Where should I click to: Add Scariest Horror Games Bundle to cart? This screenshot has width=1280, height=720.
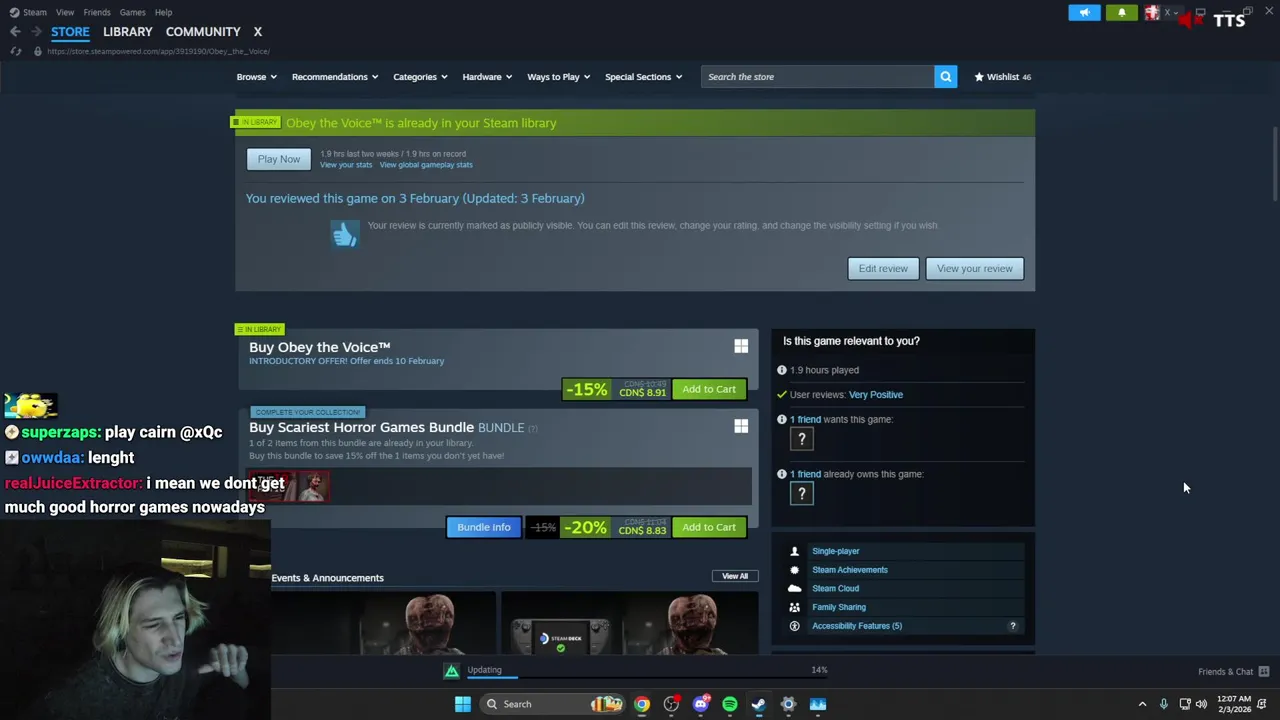pyautogui.click(x=708, y=527)
